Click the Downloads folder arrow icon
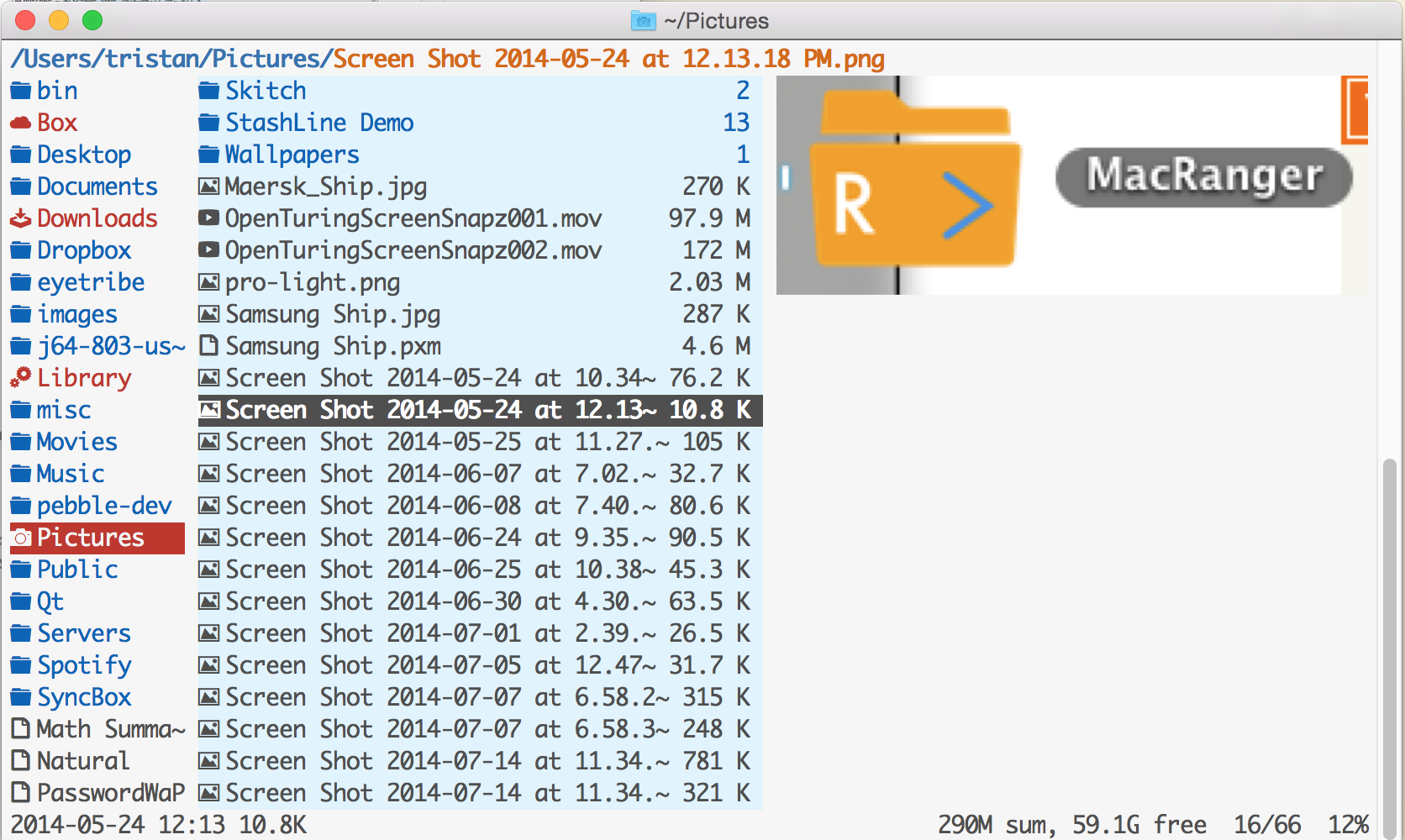Image resolution: width=1405 pixels, height=840 pixels. click(x=21, y=218)
